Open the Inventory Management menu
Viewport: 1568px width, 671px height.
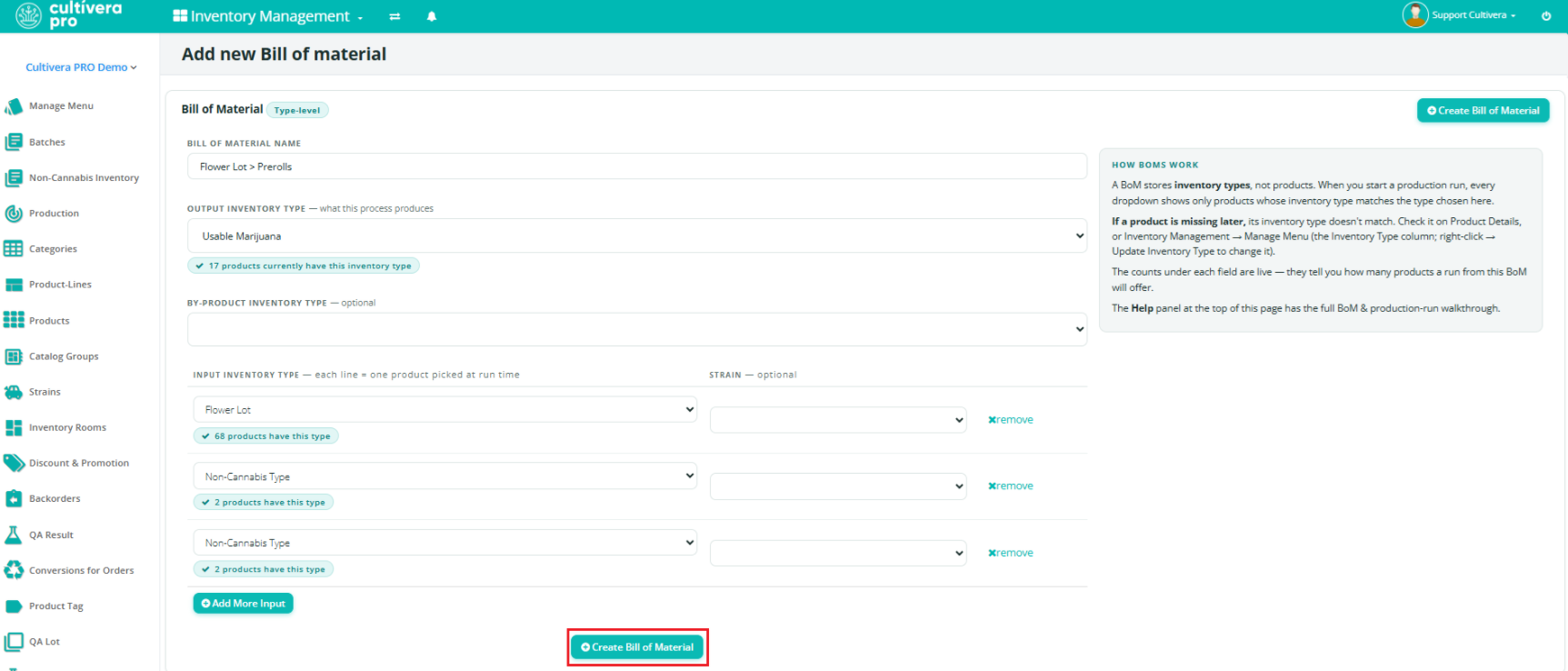pos(268,16)
